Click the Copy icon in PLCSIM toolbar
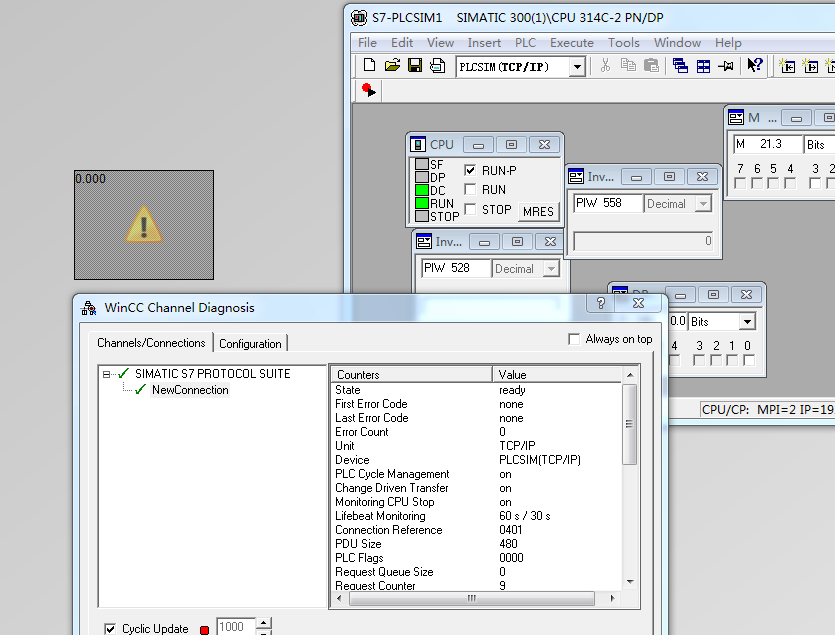 click(x=628, y=66)
